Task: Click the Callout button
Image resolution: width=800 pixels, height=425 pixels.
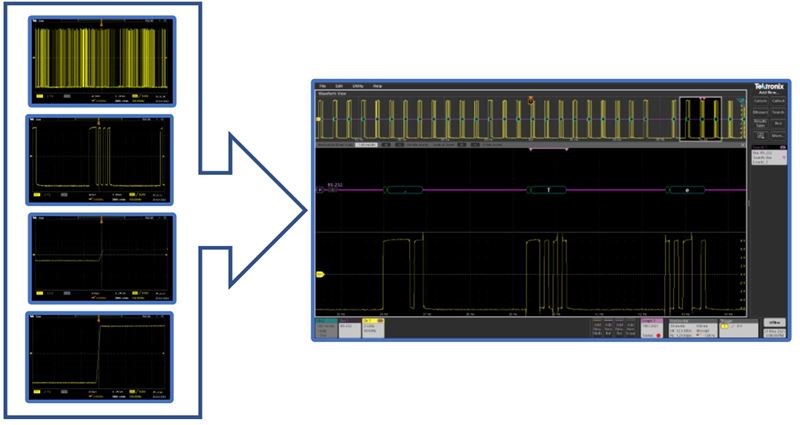Action: click(x=778, y=101)
